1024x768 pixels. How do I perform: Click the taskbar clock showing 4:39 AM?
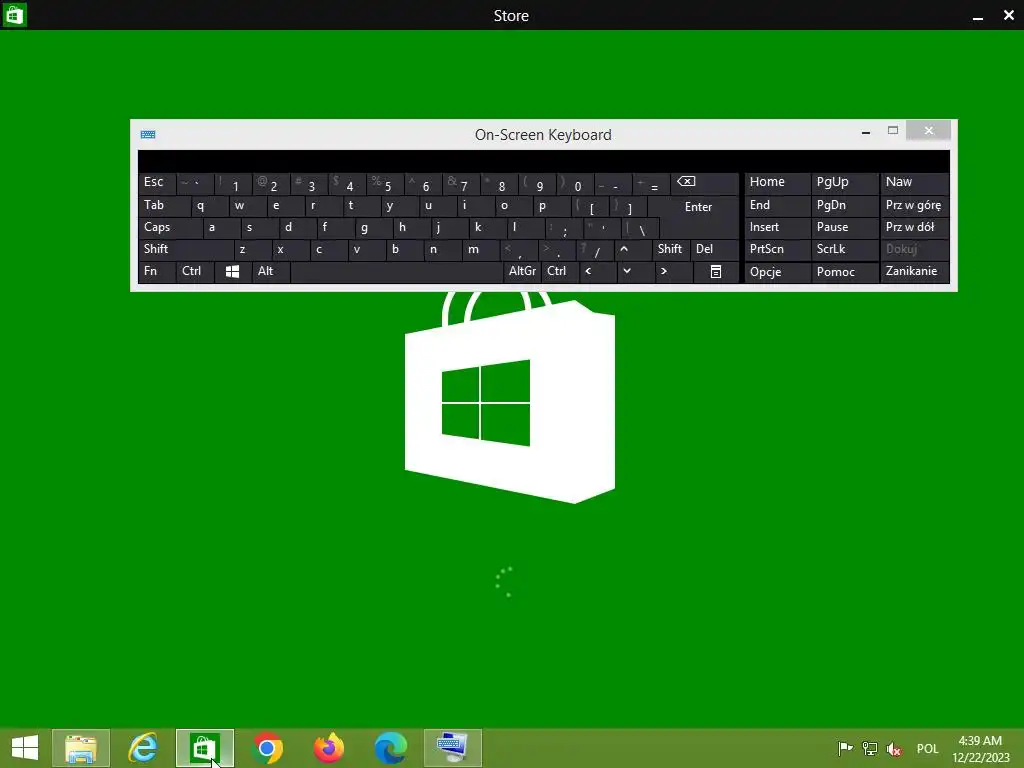coord(980,748)
